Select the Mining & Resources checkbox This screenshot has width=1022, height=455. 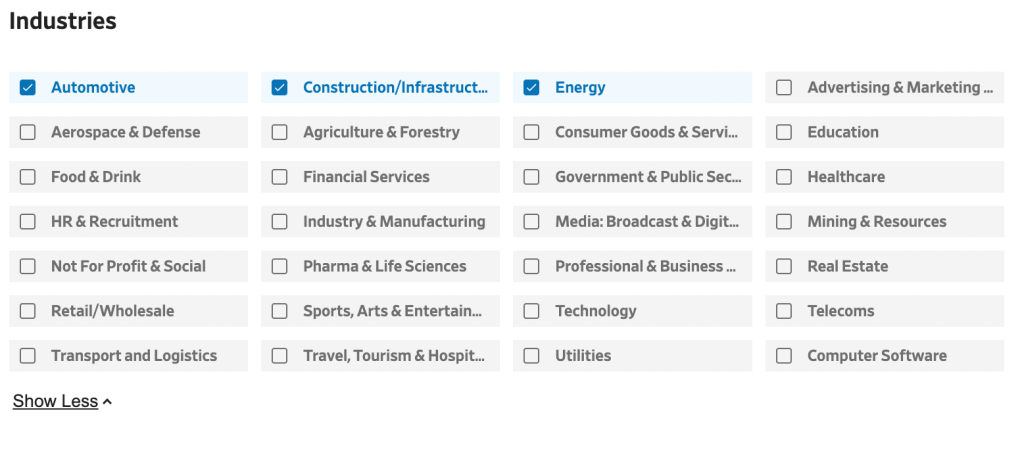785,222
